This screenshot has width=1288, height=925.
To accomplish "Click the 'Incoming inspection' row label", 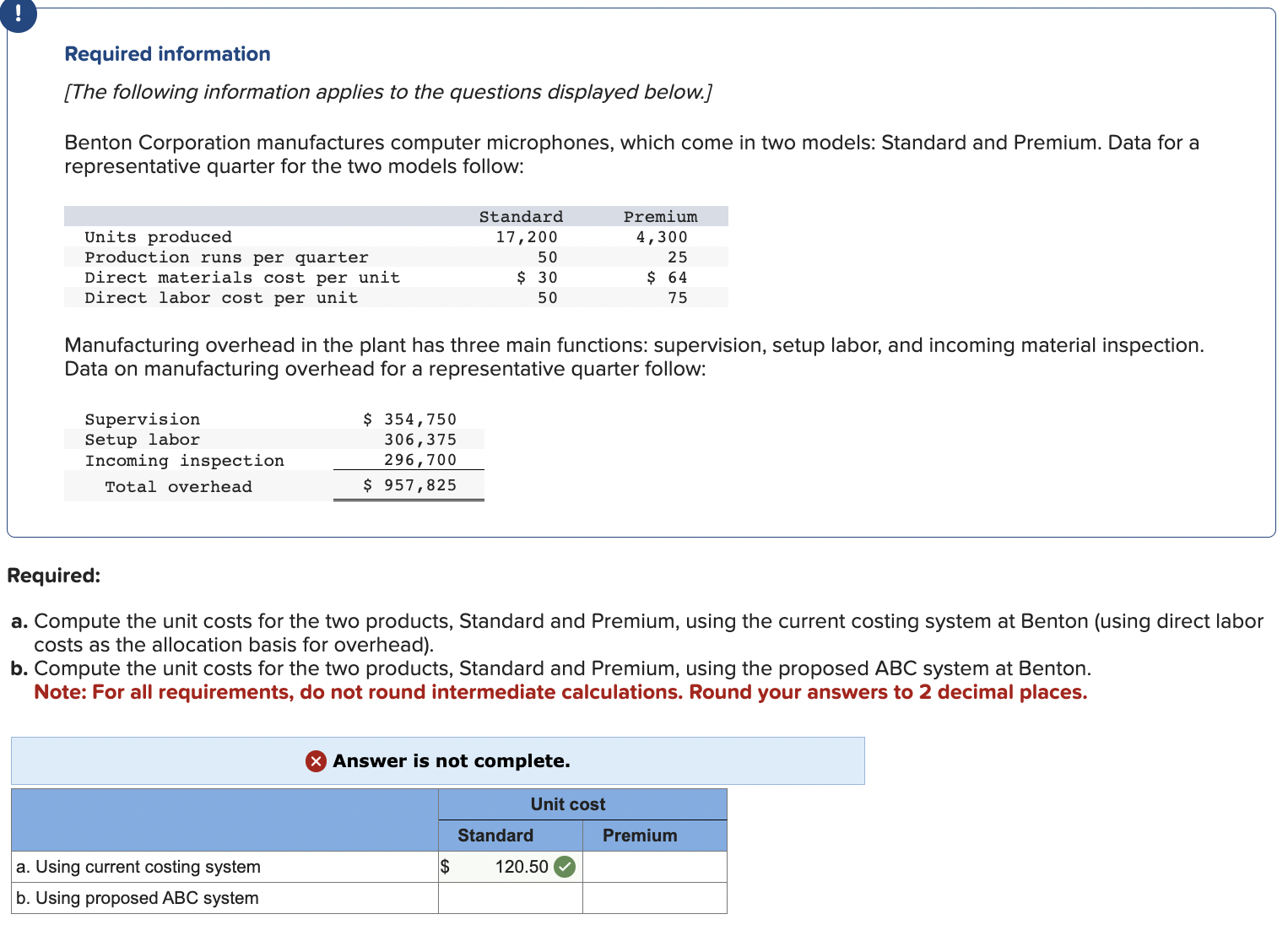I will [x=184, y=461].
